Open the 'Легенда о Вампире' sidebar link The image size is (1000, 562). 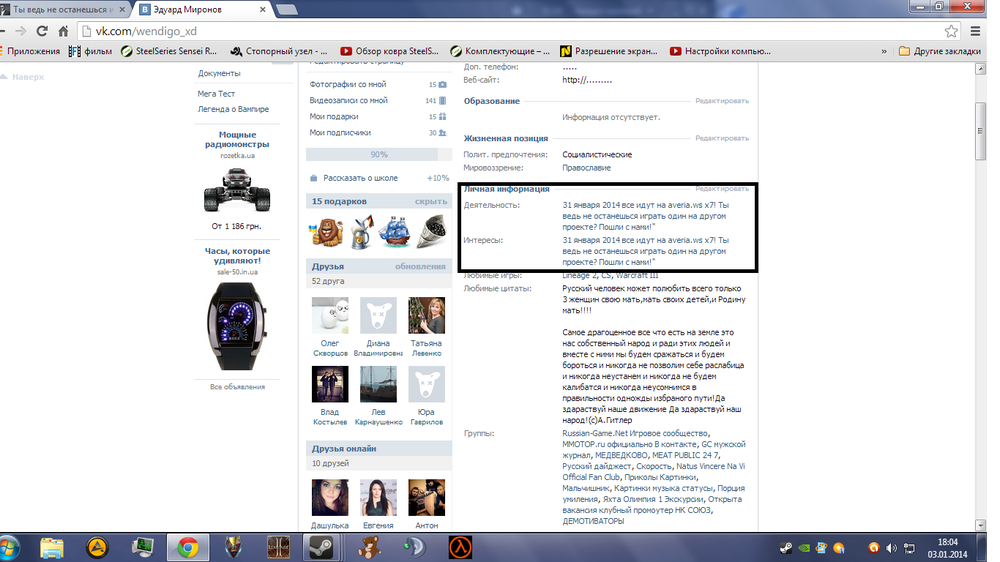click(233, 108)
